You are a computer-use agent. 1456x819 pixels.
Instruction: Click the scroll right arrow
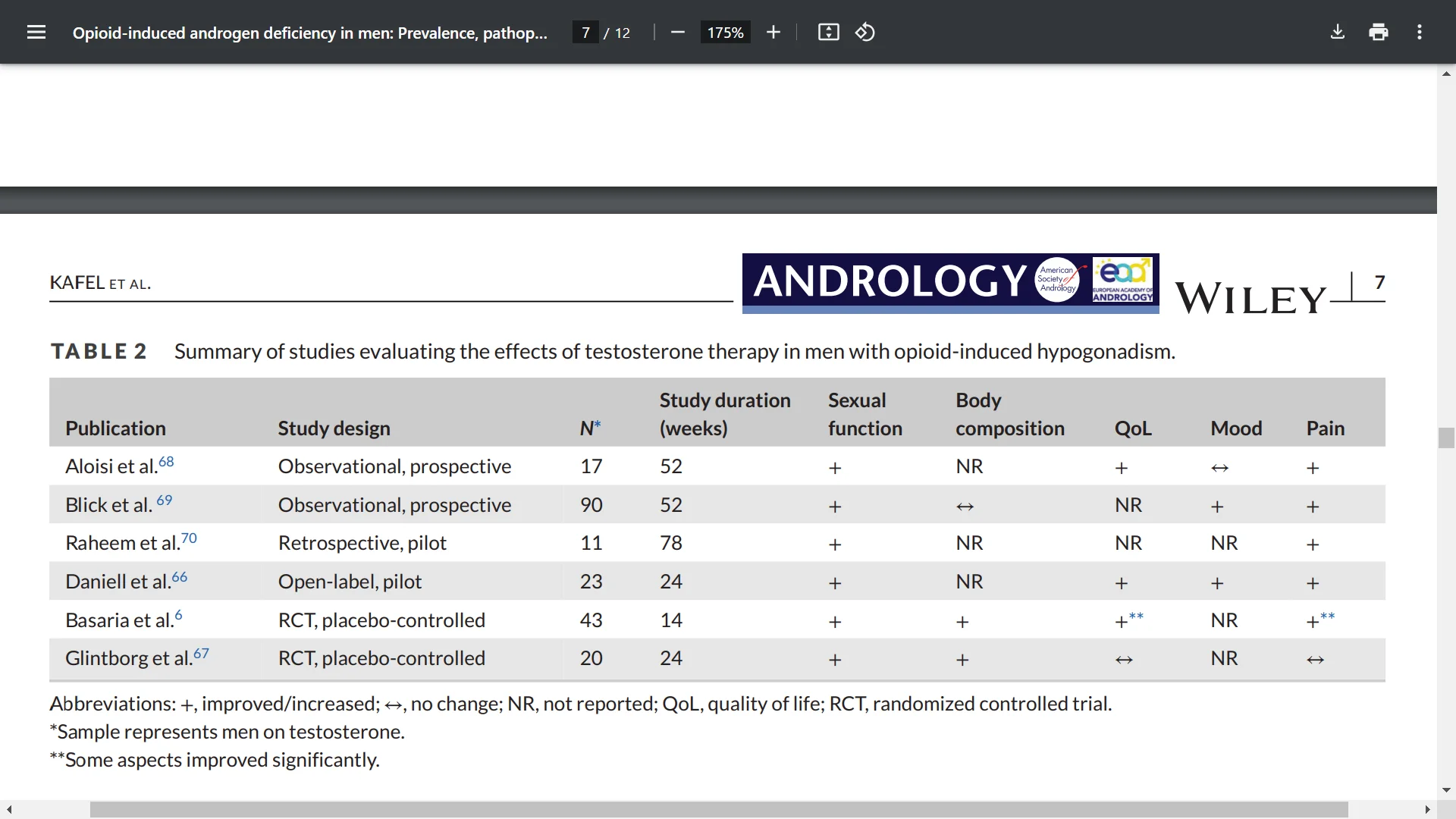pyautogui.click(x=1428, y=810)
